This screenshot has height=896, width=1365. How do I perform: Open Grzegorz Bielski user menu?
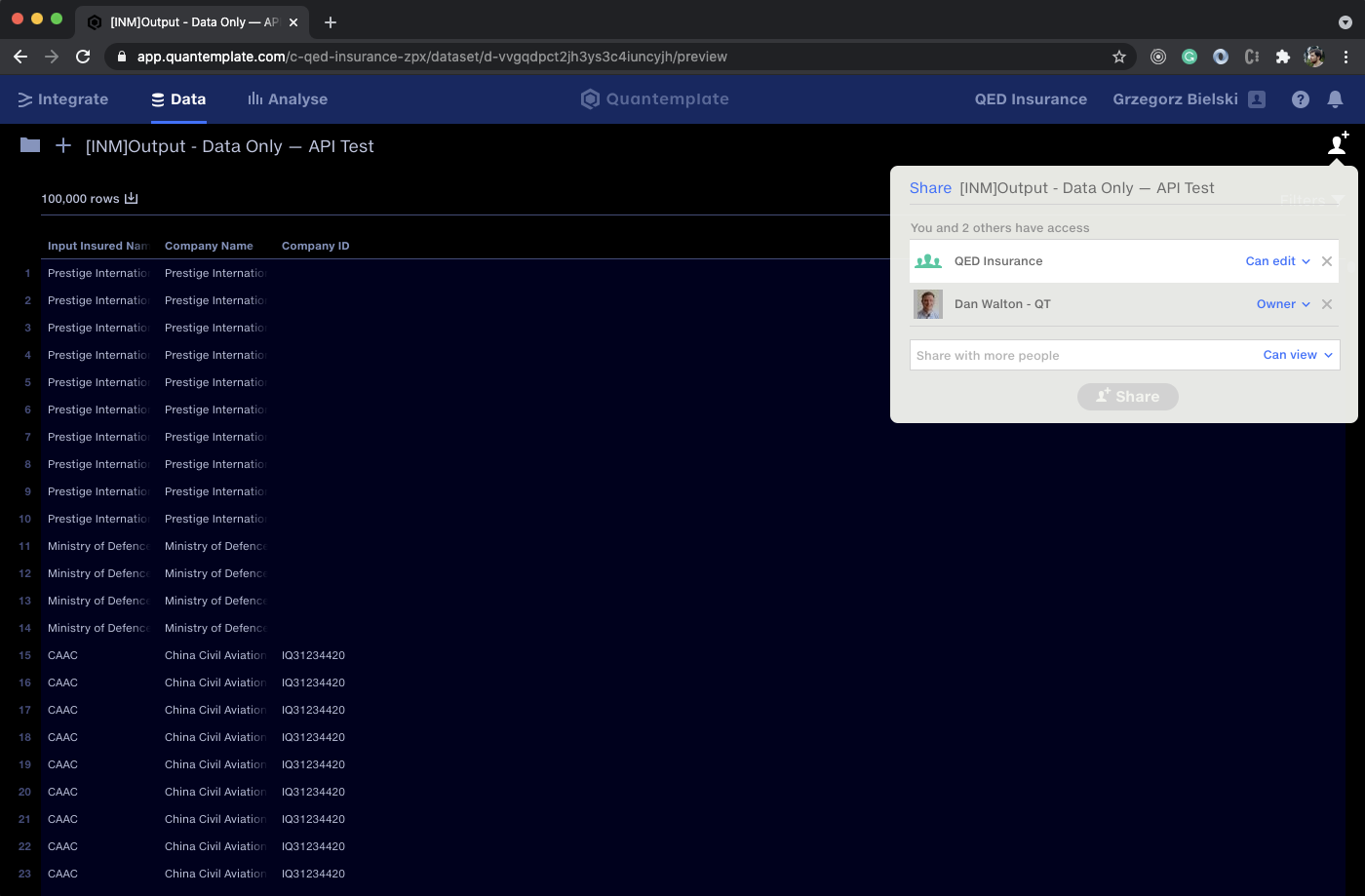click(1175, 99)
